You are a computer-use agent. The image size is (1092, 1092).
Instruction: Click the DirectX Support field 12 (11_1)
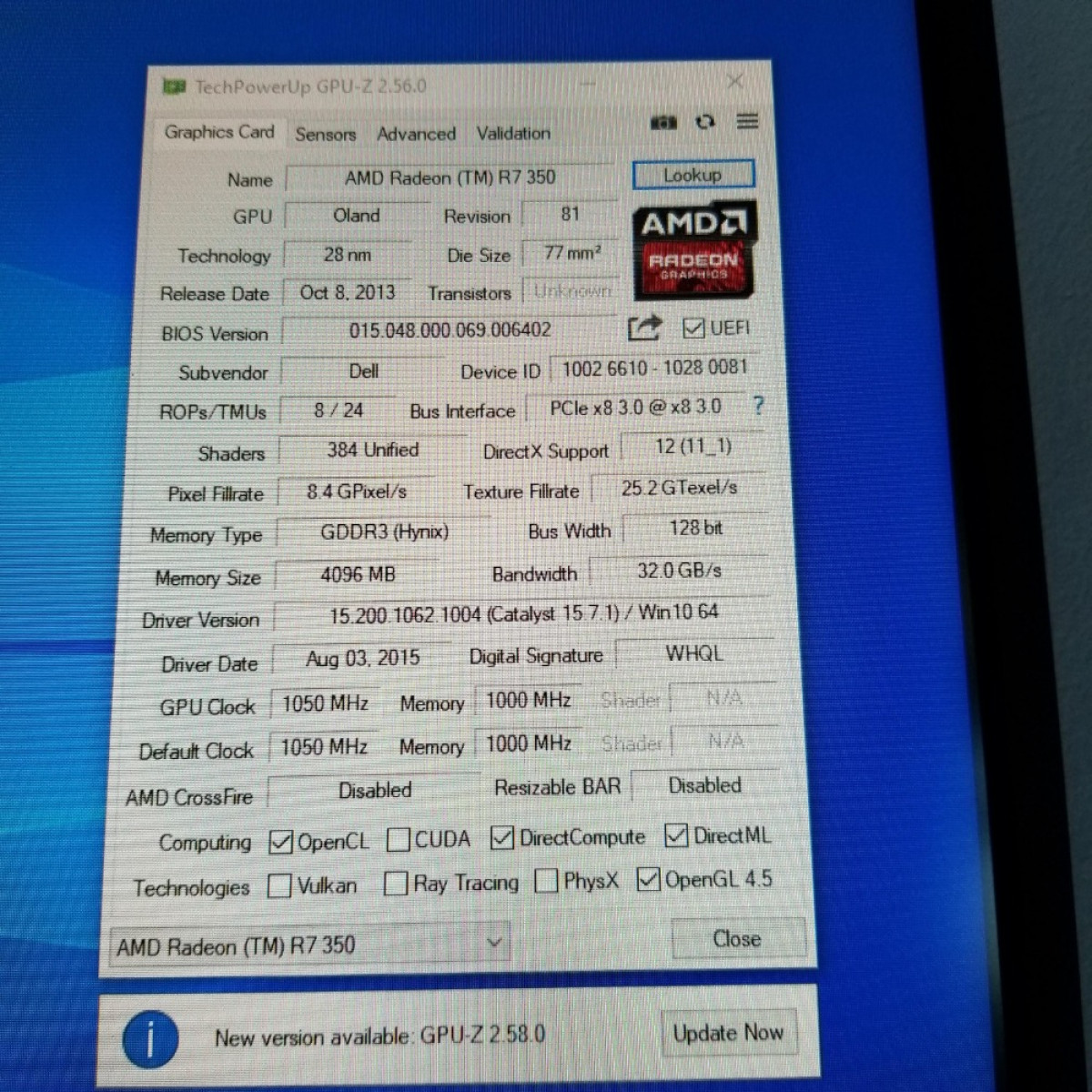pyautogui.click(x=693, y=447)
